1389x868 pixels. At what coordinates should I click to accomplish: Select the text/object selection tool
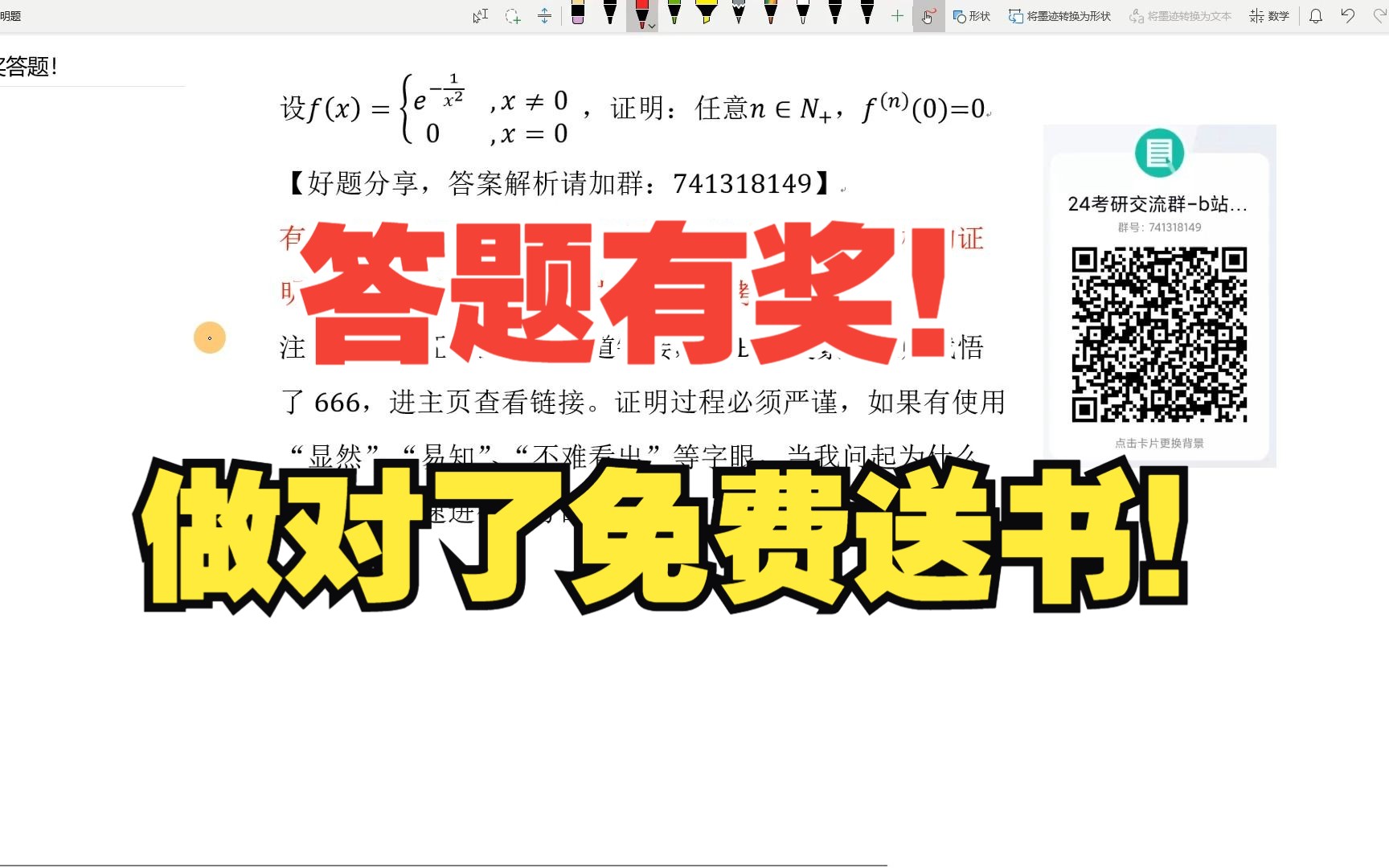[481, 16]
